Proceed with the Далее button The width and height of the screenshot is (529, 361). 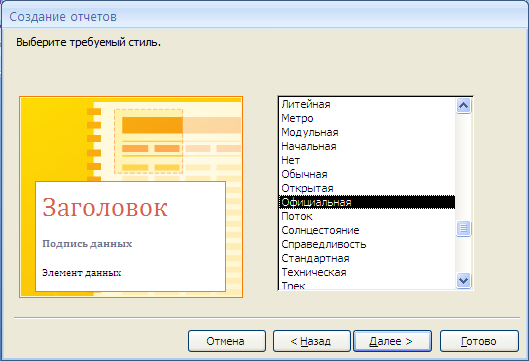pos(392,341)
